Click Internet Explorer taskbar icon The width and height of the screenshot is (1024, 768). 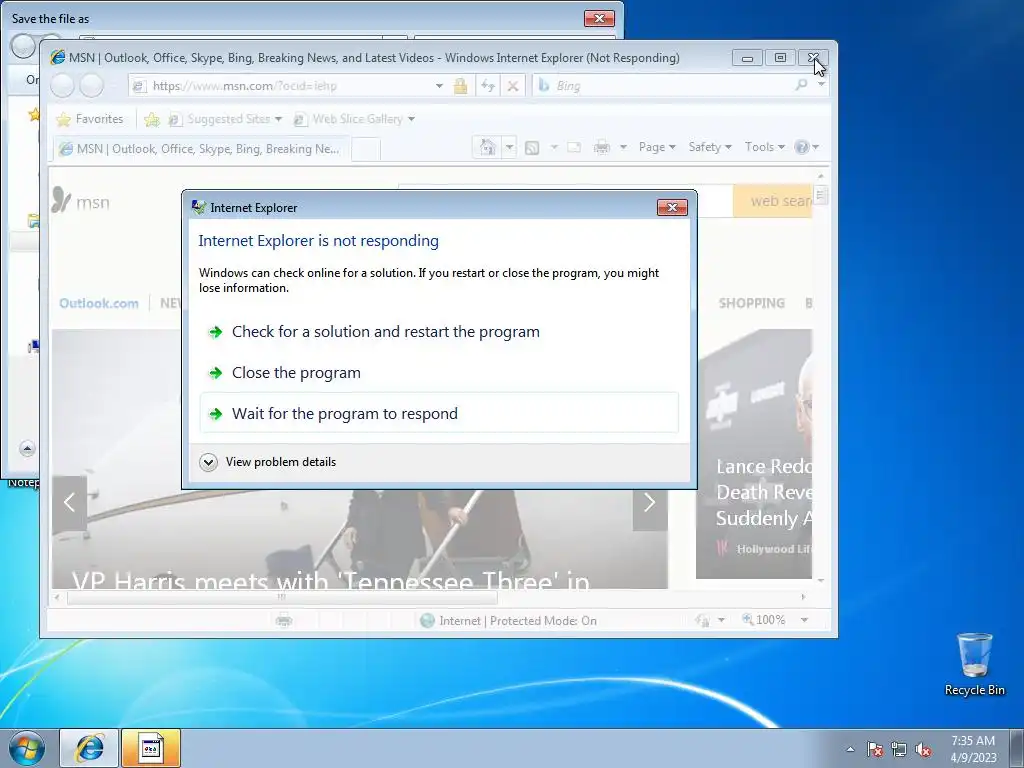[x=89, y=748]
